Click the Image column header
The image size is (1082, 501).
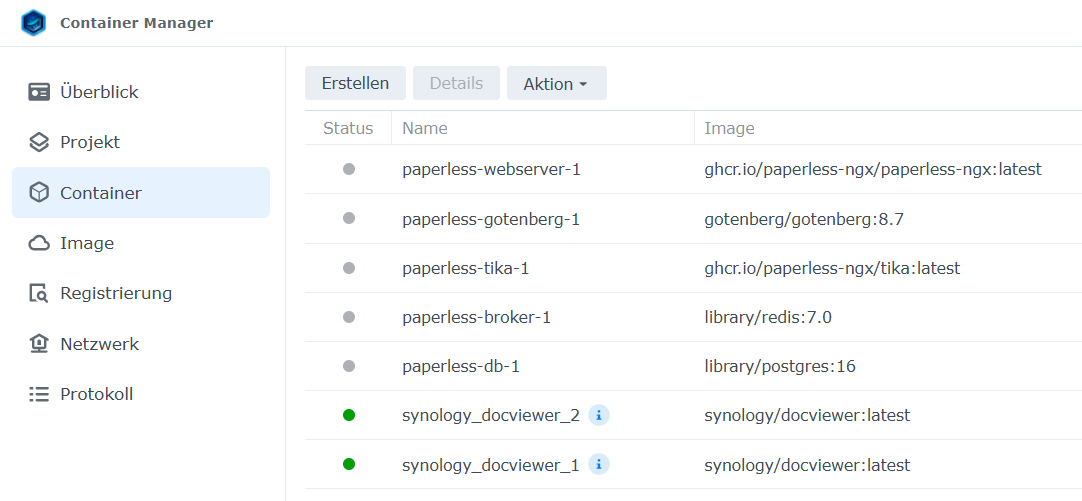tap(729, 128)
